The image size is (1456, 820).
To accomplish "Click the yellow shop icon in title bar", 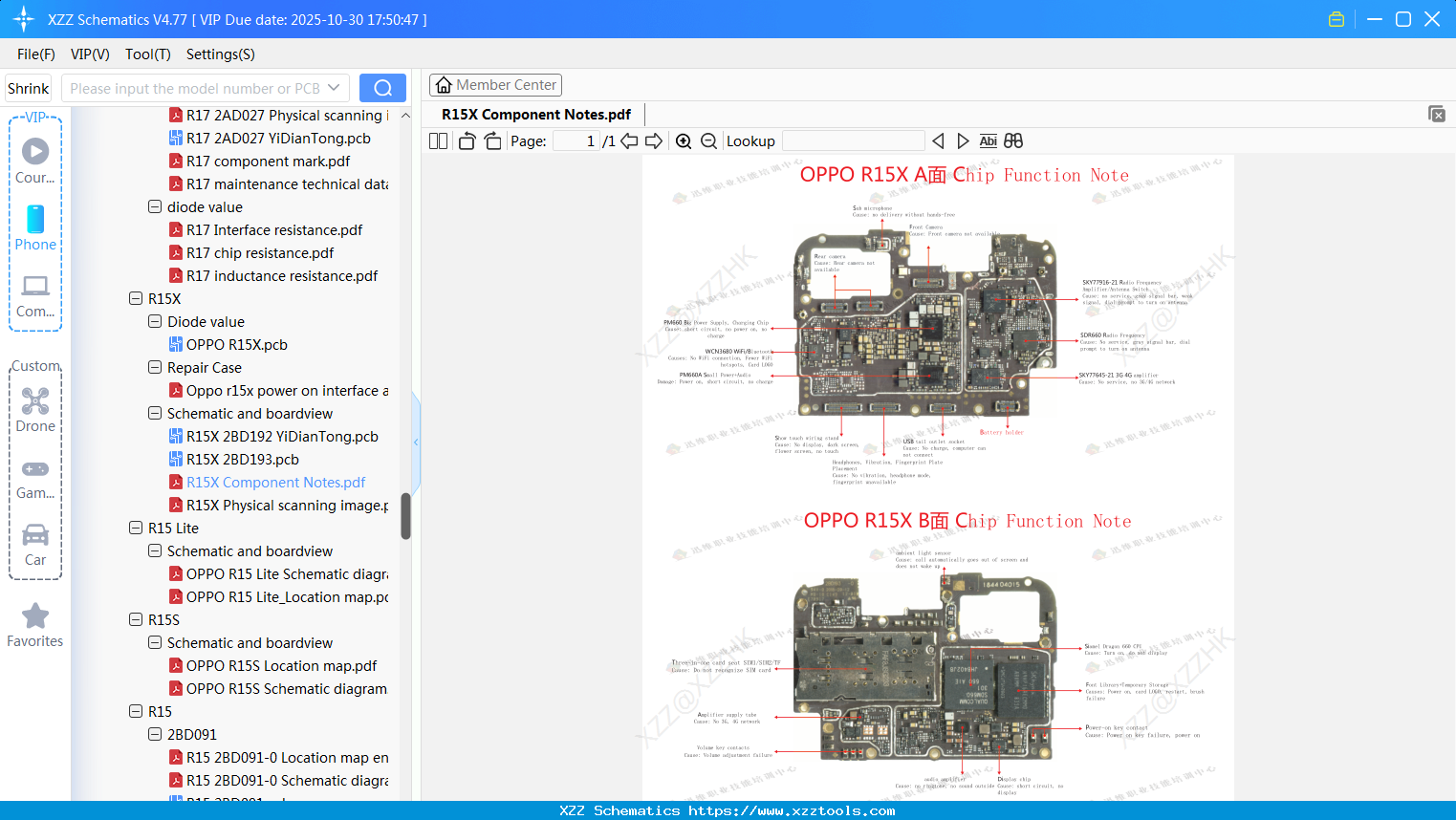I will [1336, 19].
